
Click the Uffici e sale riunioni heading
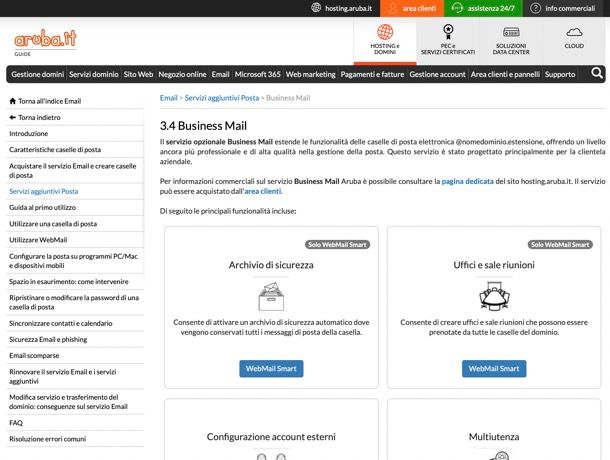coord(494,265)
